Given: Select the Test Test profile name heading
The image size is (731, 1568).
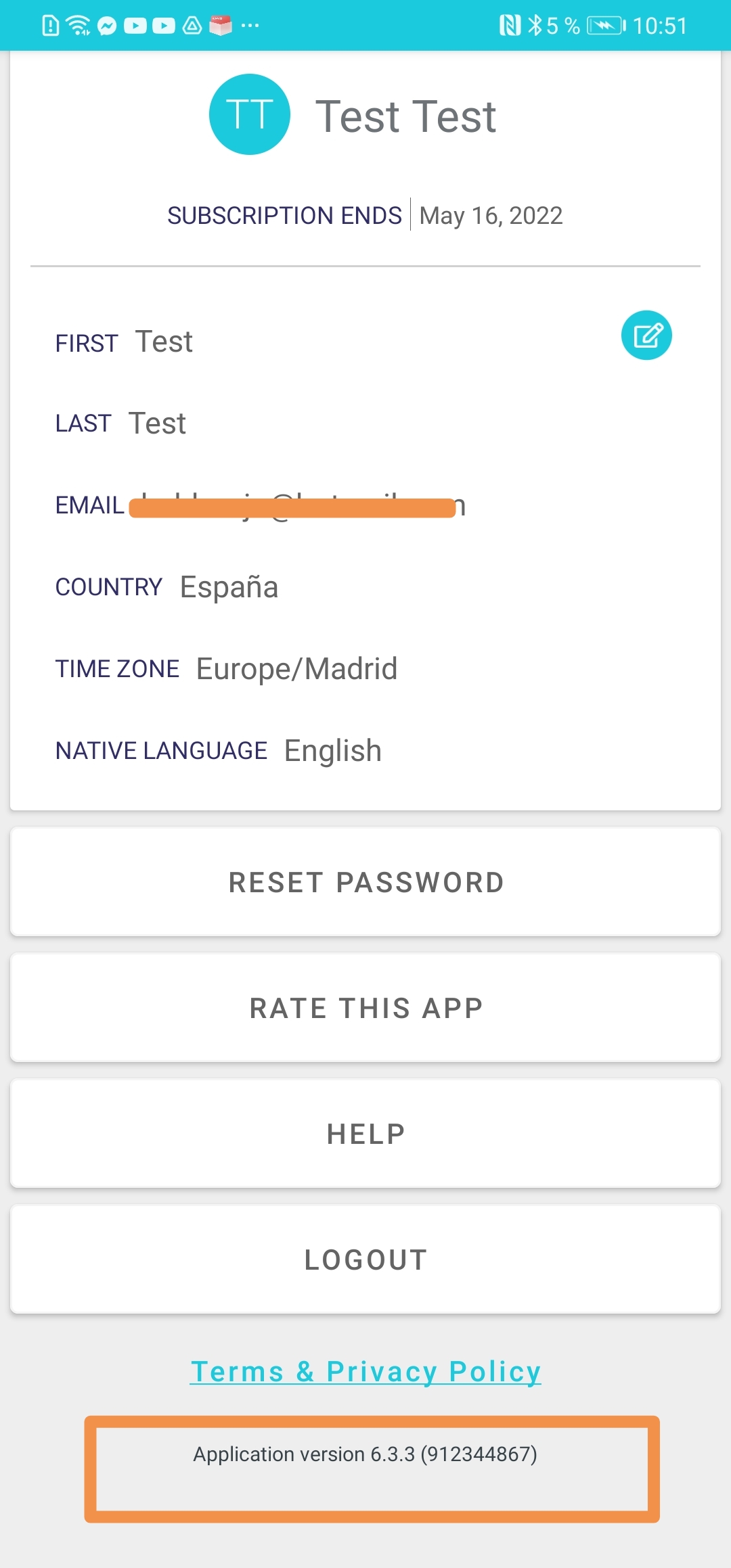Looking at the screenshot, I should tap(406, 116).
